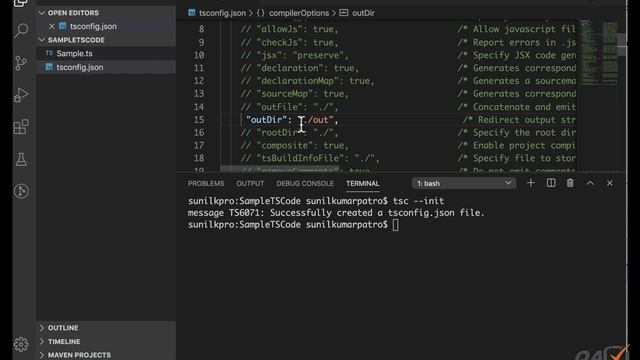The width and height of the screenshot is (640, 360).
Task: Open the Search view in activity bar
Action: [21, 30]
